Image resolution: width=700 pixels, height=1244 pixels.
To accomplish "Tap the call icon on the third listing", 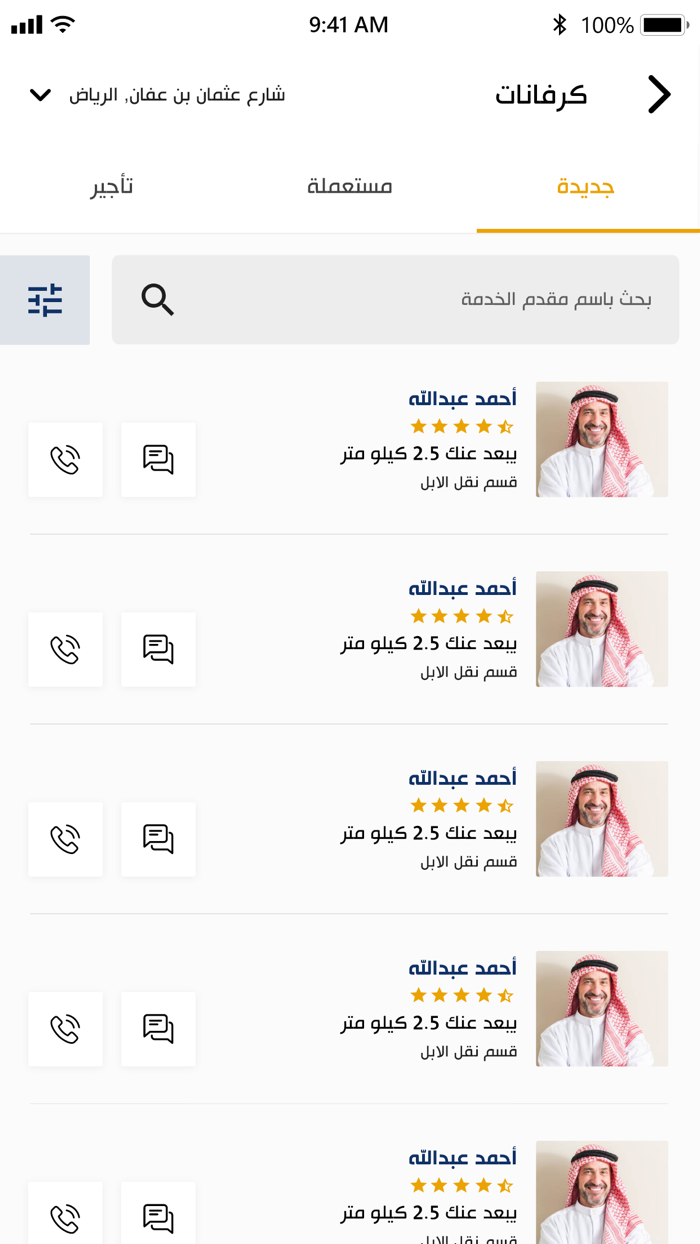I will click(x=65, y=839).
